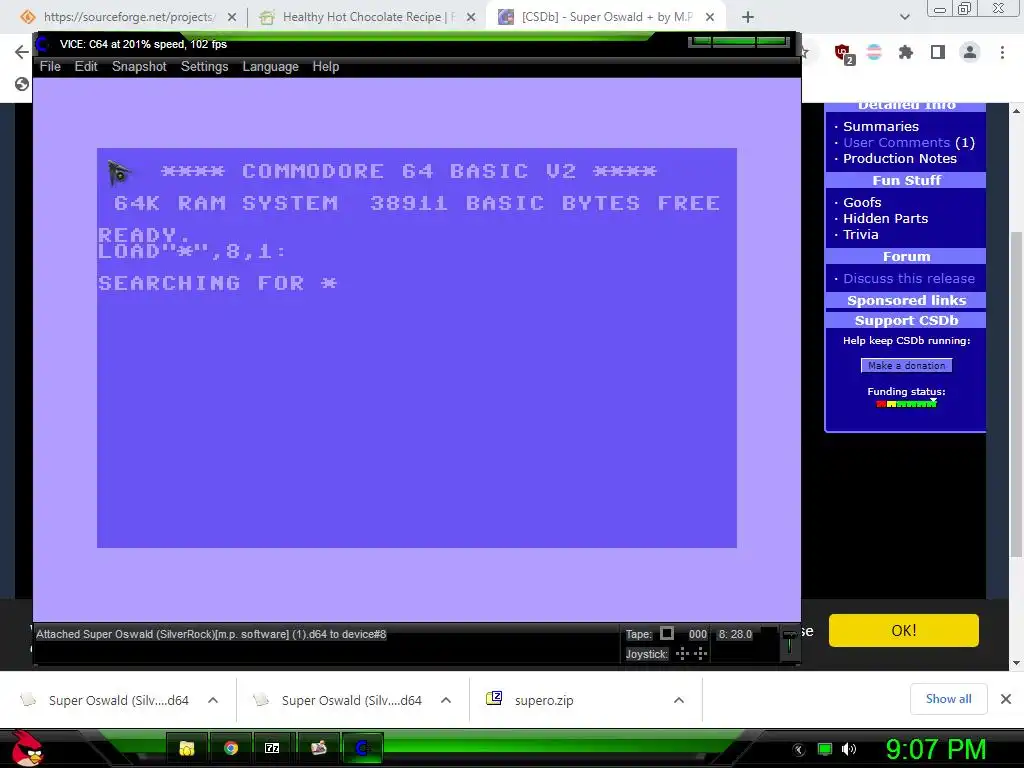Open the browser profile avatar

pyautogui.click(x=970, y=52)
